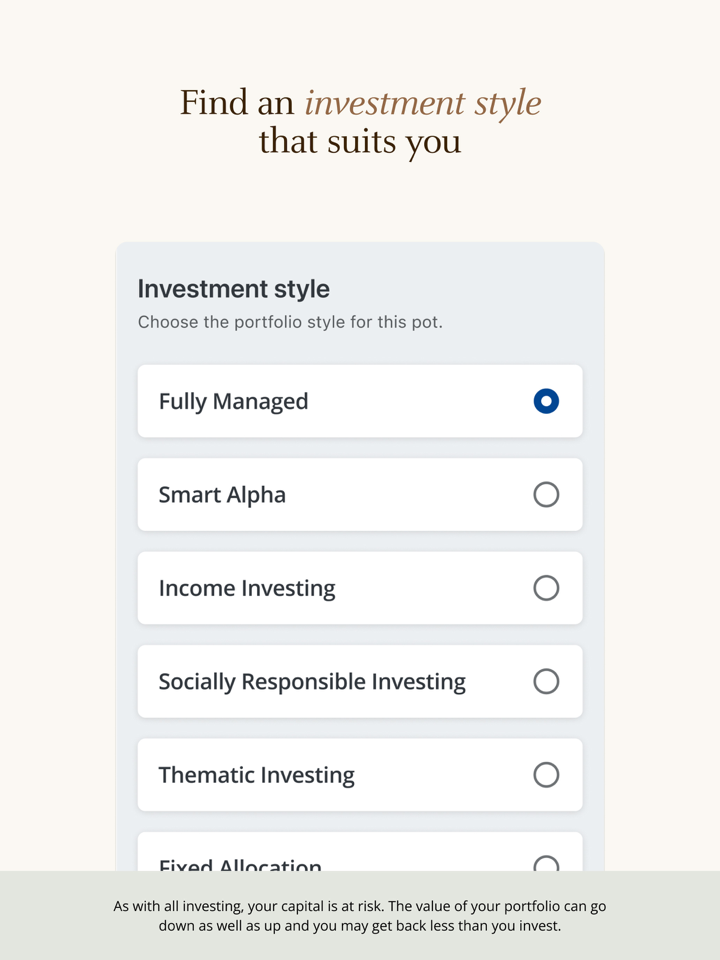The height and width of the screenshot is (960, 720).
Task: Click the "Fully Managed" option label
Action: pyautogui.click(x=233, y=401)
